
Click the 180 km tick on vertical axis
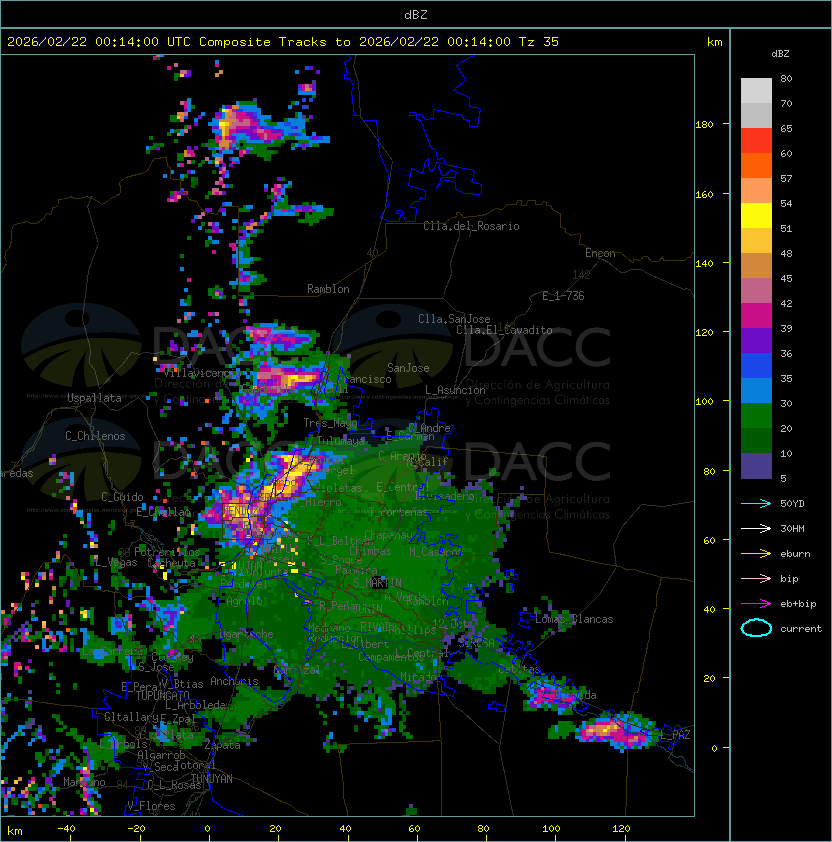click(x=704, y=125)
